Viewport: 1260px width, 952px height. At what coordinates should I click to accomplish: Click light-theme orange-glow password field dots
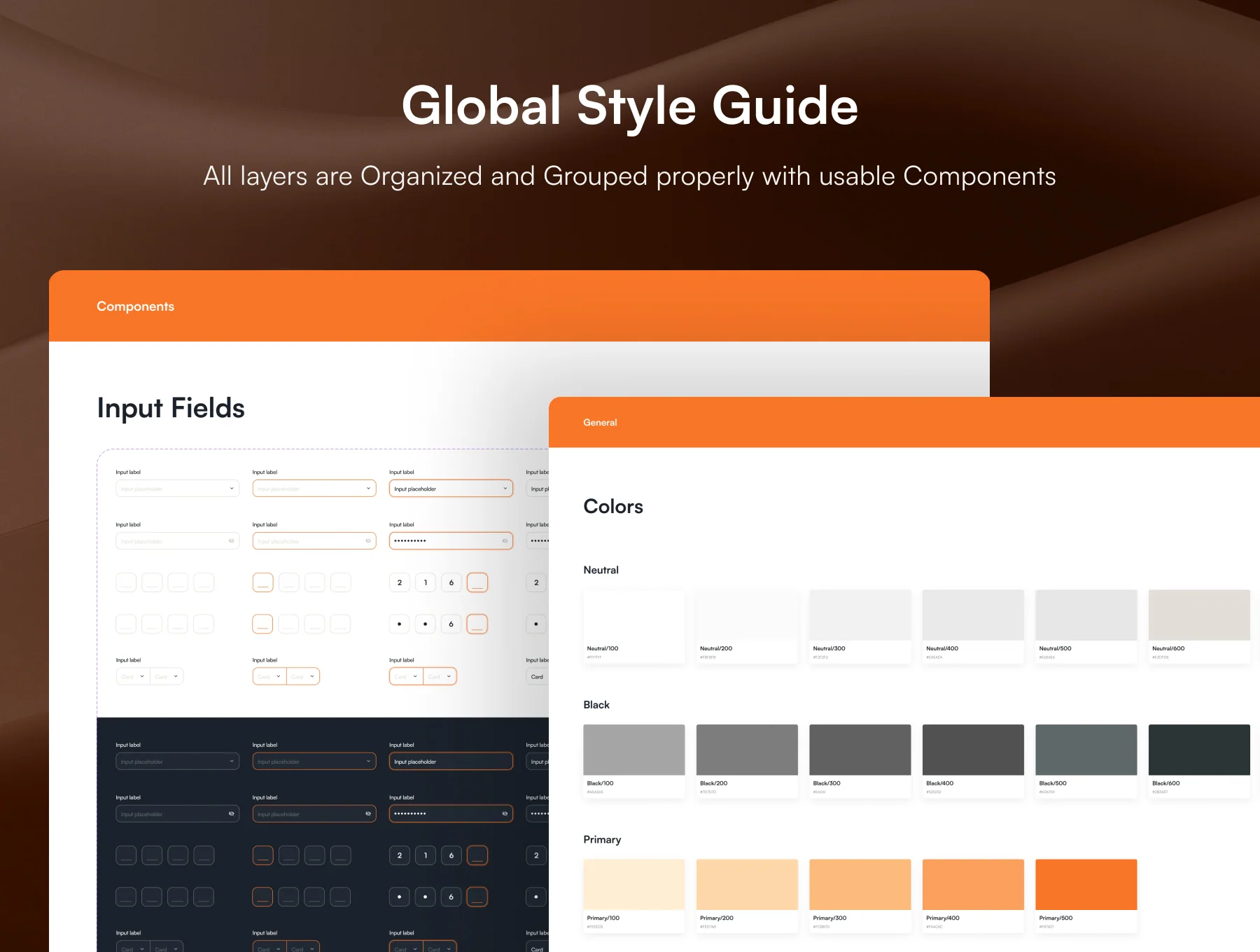[410, 541]
